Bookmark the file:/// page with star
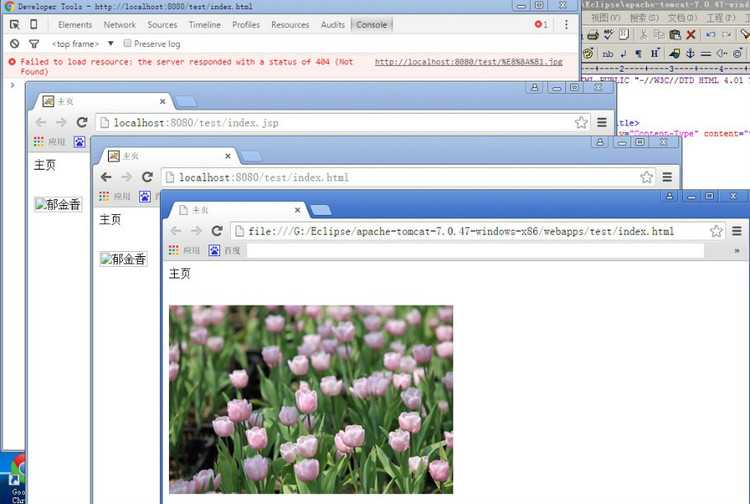The height and width of the screenshot is (504, 750). 716,231
